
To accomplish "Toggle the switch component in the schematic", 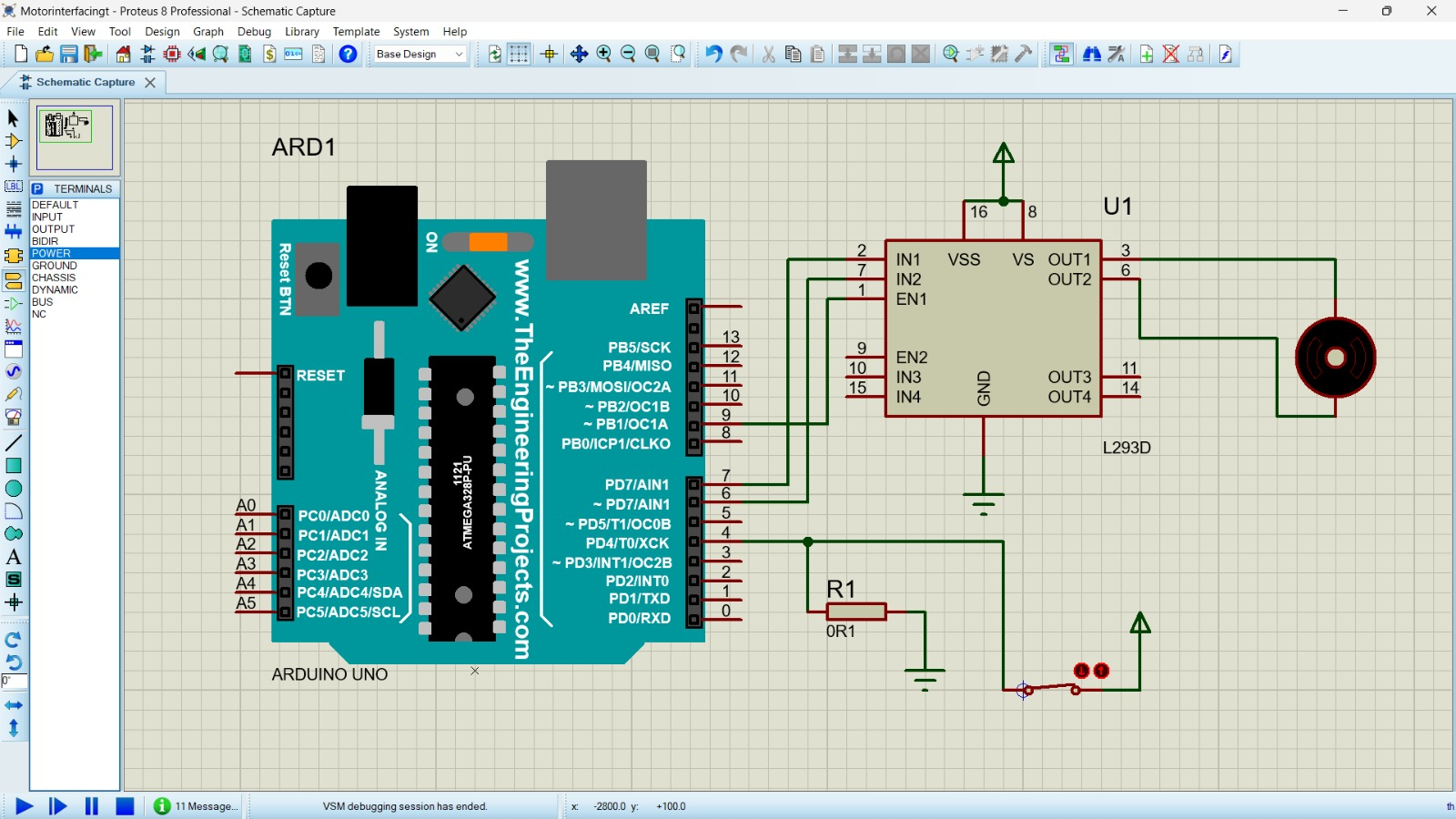I will tap(1052, 688).
